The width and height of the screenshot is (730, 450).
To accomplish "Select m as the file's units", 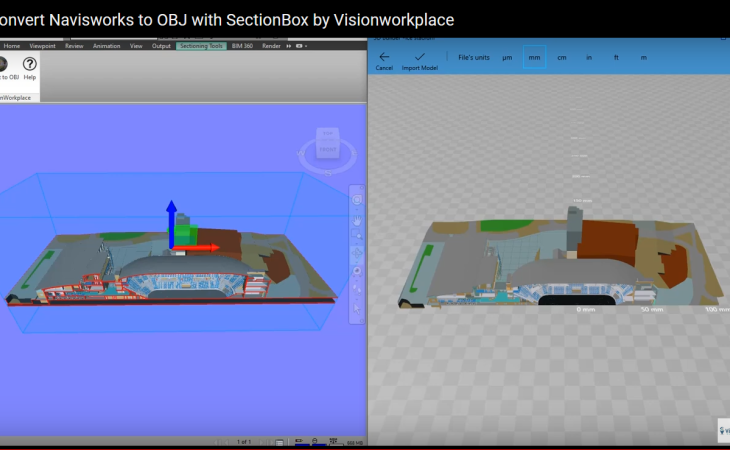I will pos(643,57).
